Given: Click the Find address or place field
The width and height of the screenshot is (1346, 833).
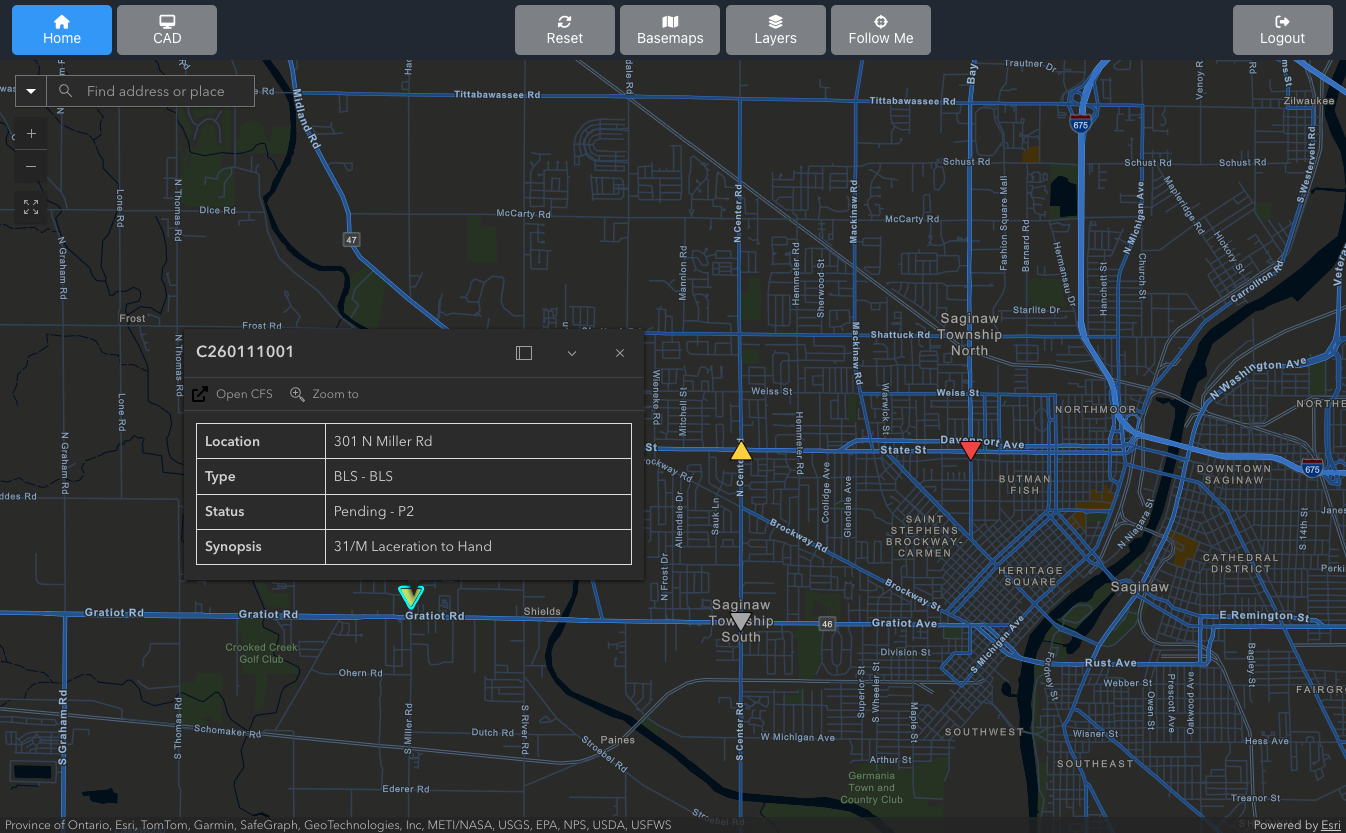Looking at the screenshot, I should (x=160, y=91).
